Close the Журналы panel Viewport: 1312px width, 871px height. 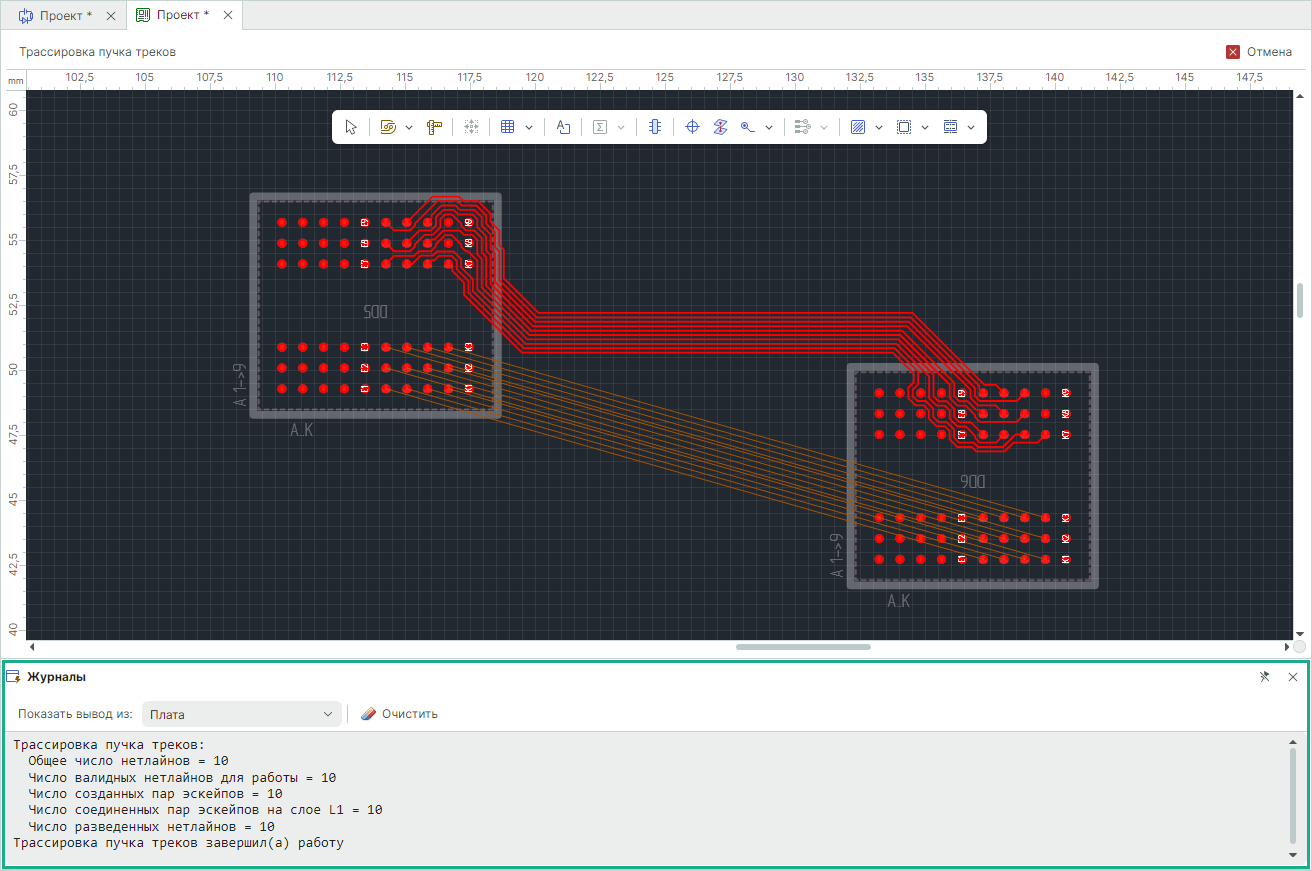pos(1292,677)
